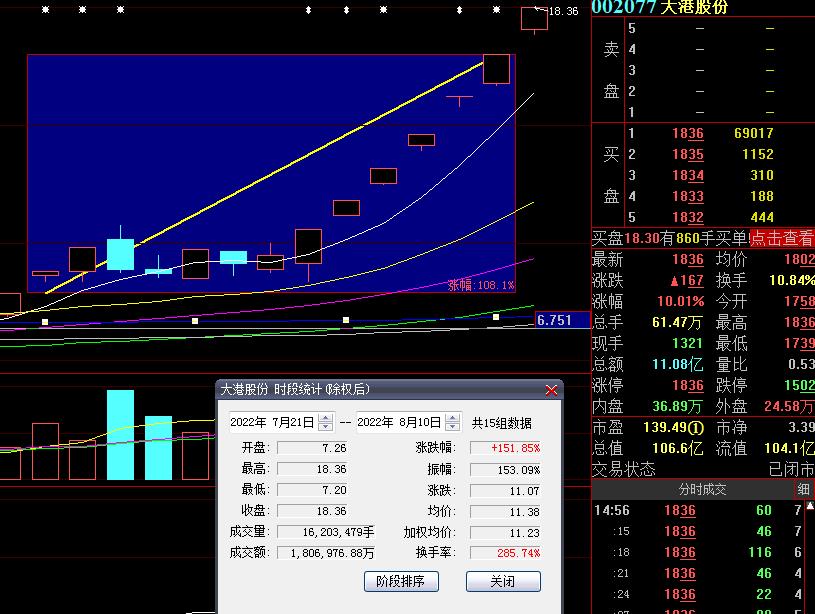Viewport: 815px width, 614px height.
Task: Close the 时段统计 dialog with the red X
Action: click(x=551, y=390)
